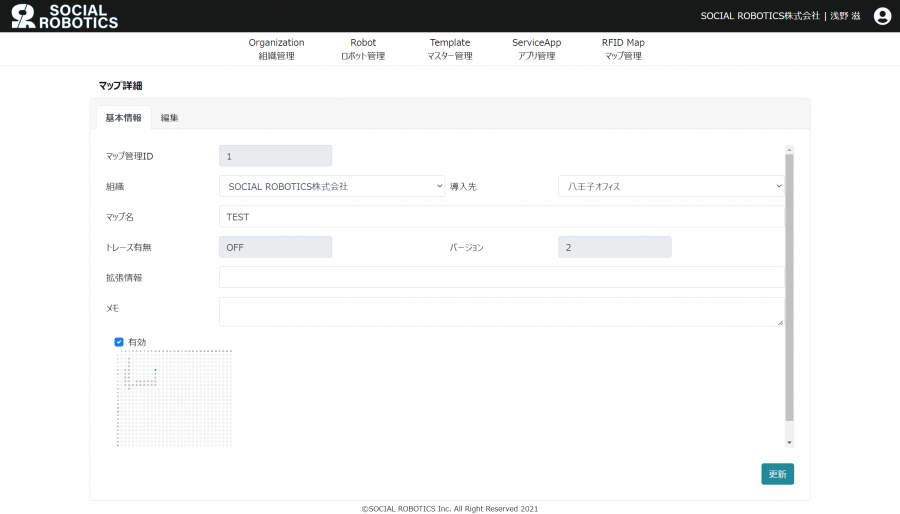Viewport: 900px width, 514px height.
Task: Click the マップ名 input field
Action: point(501,217)
